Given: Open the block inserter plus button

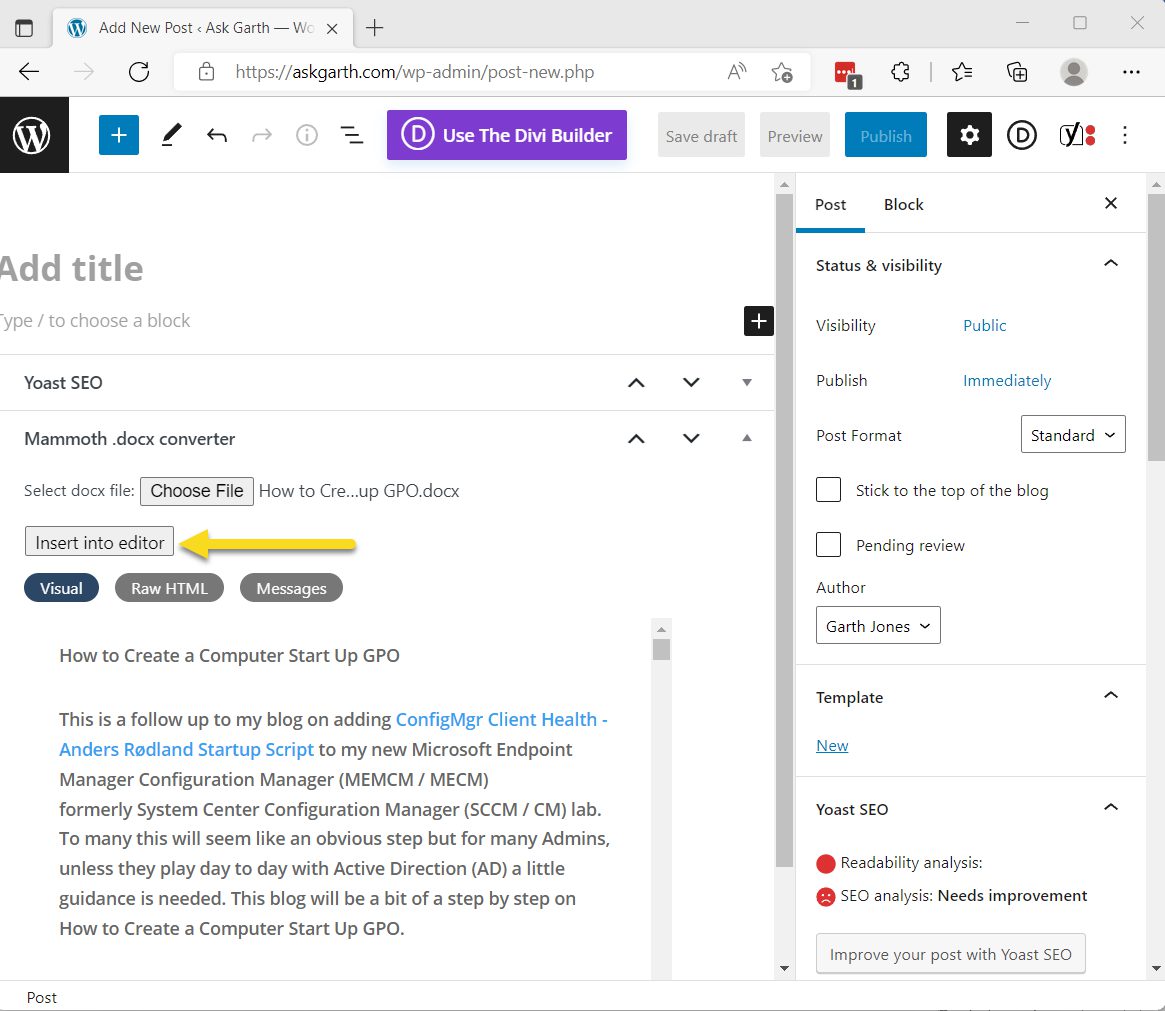Looking at the screenshot, I should pyautogui.click(x=118, y=135).
